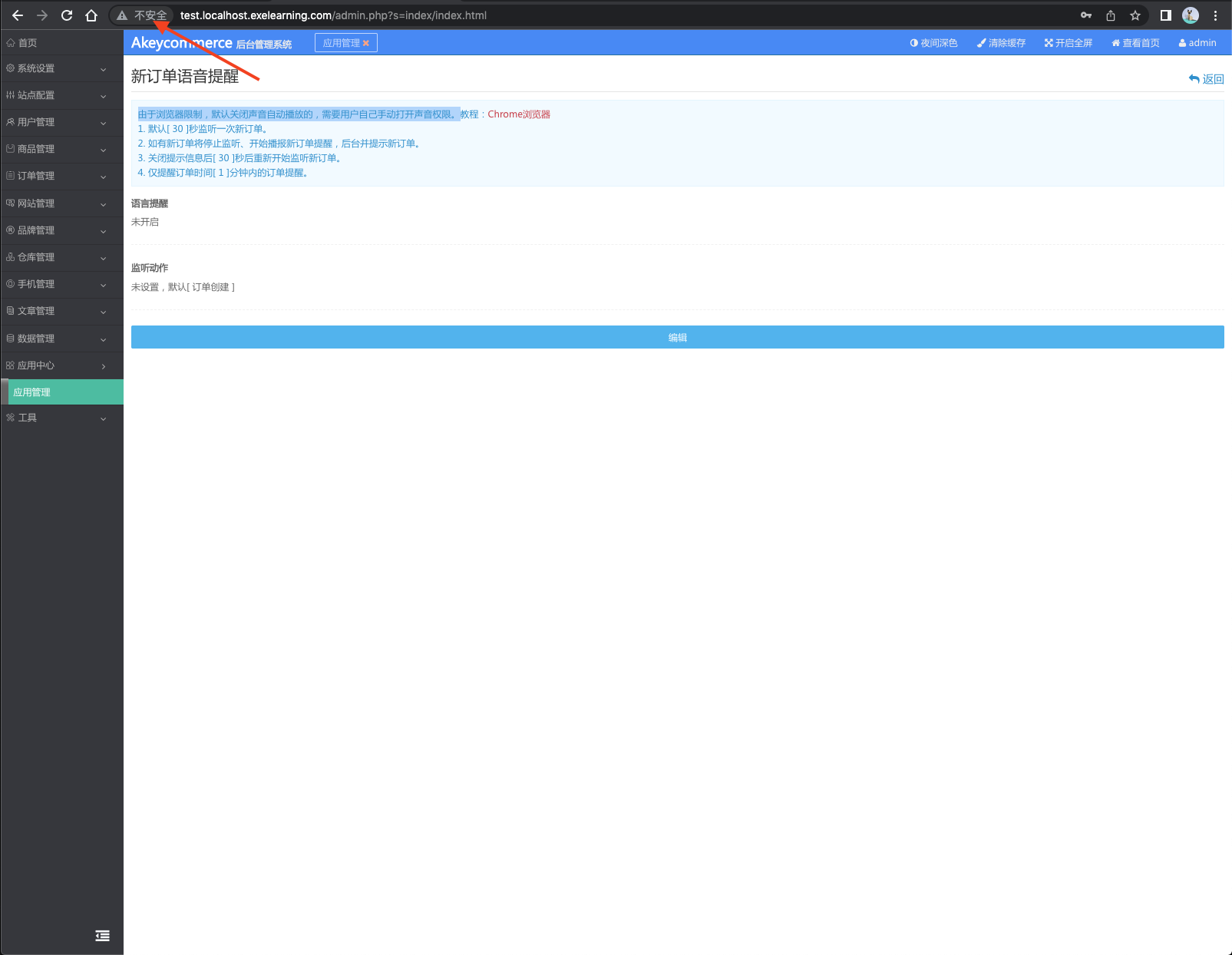Screen dimensions: 1232x955
Task: Click the share page icon
Action: (1111, 15)
